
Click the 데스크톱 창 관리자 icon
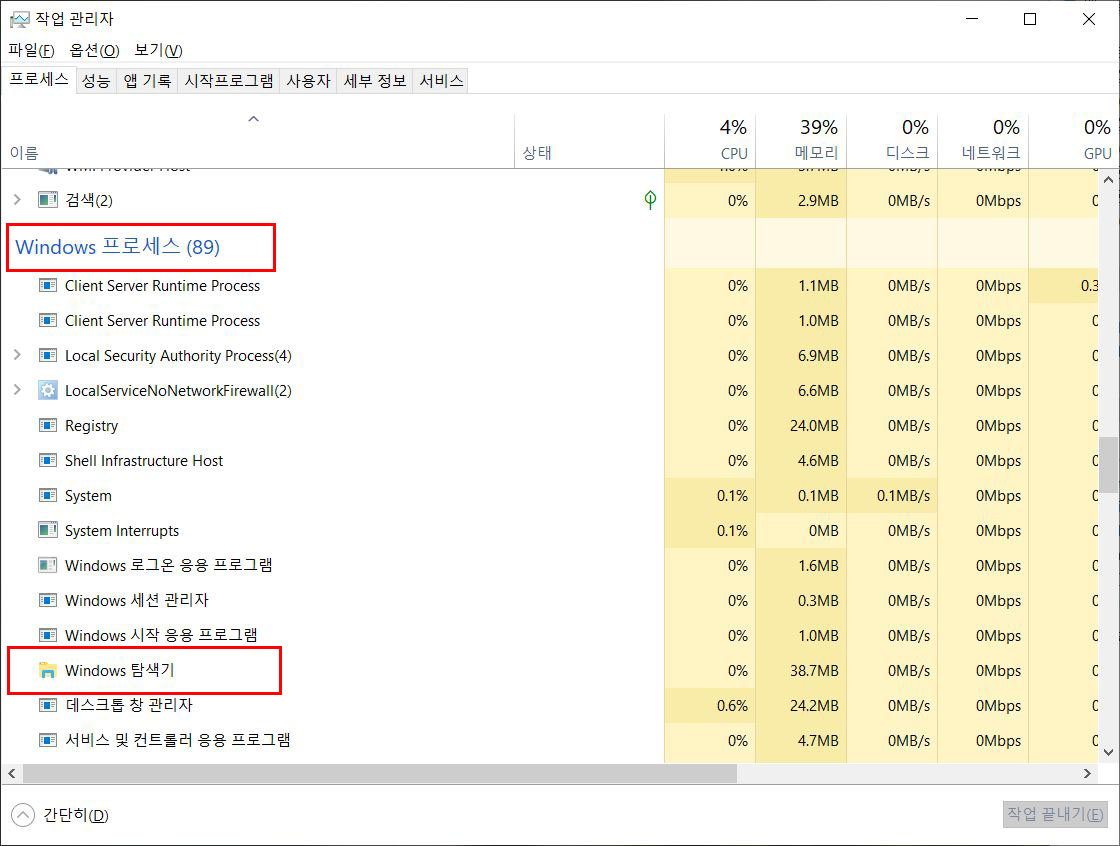(48, 705)
